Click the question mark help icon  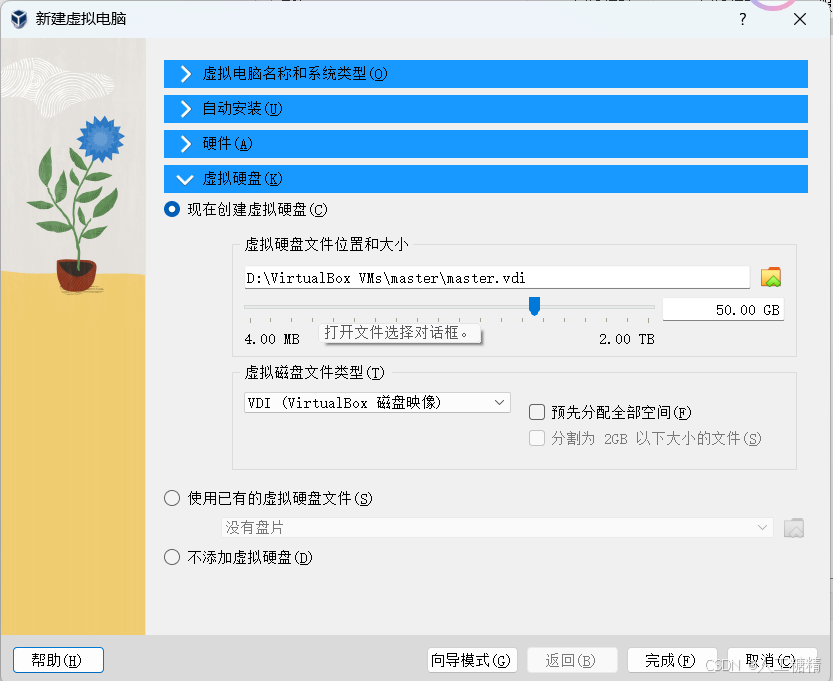[x=743, y=19]
